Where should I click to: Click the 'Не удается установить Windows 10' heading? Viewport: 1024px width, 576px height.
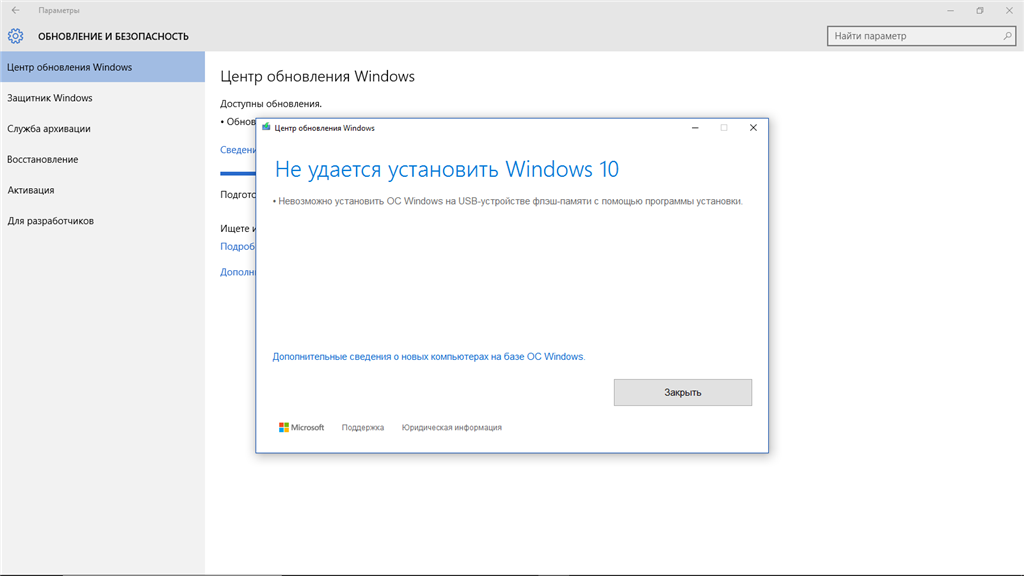tap(447, 169)
